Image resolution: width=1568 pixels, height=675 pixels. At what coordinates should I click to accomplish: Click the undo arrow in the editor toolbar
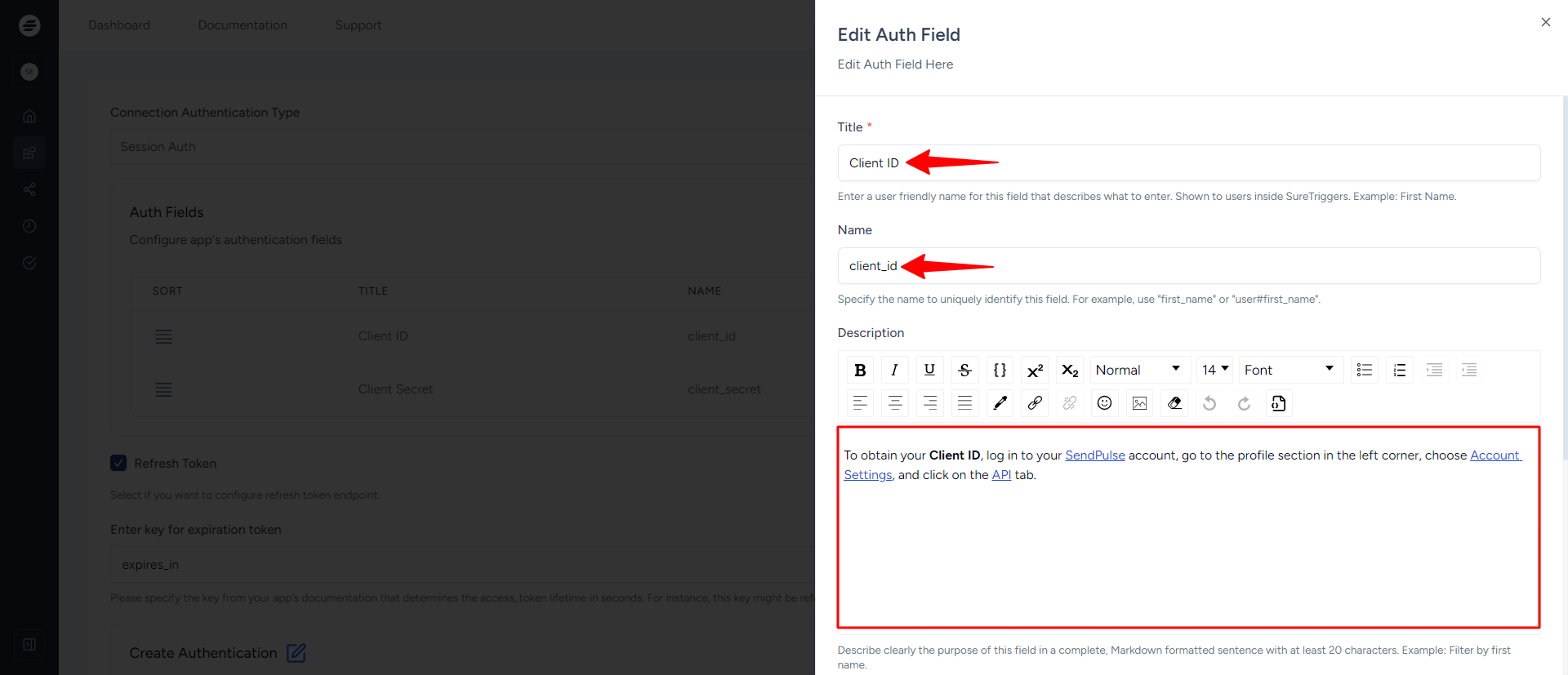click(1209, 403)
